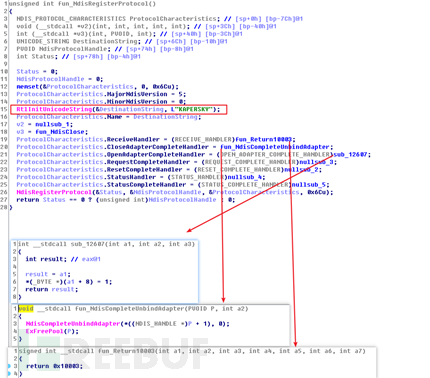Click sub_12607 name in its function declaration
Viewport: 430px width, 378px height.
[86, 244]
